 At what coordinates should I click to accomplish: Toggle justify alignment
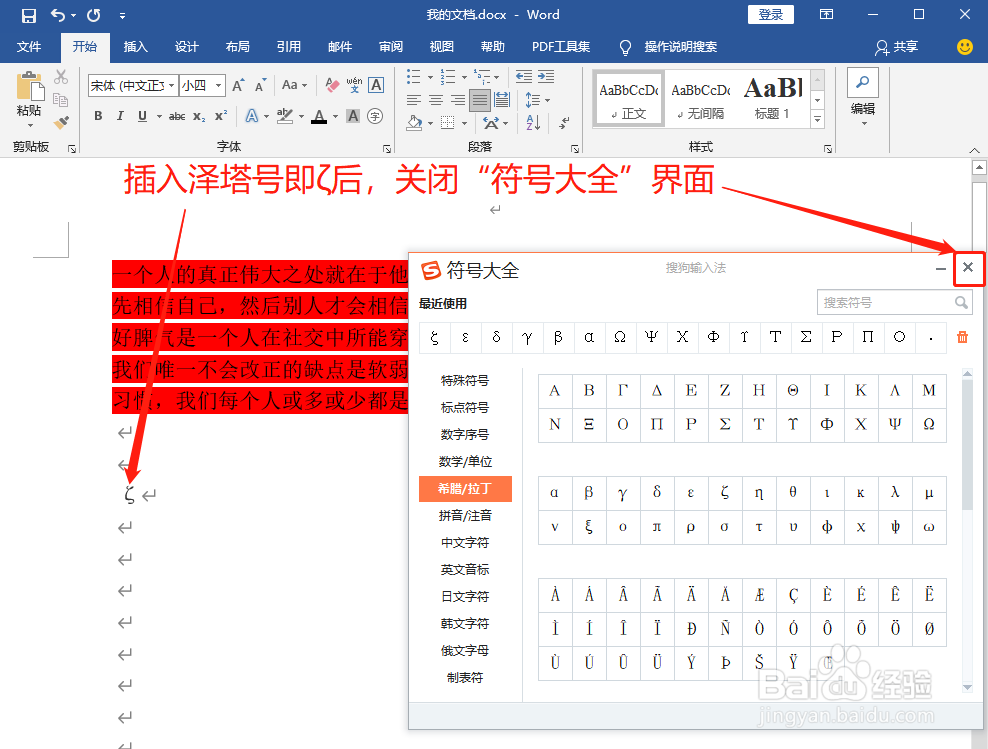click(480, 100)
